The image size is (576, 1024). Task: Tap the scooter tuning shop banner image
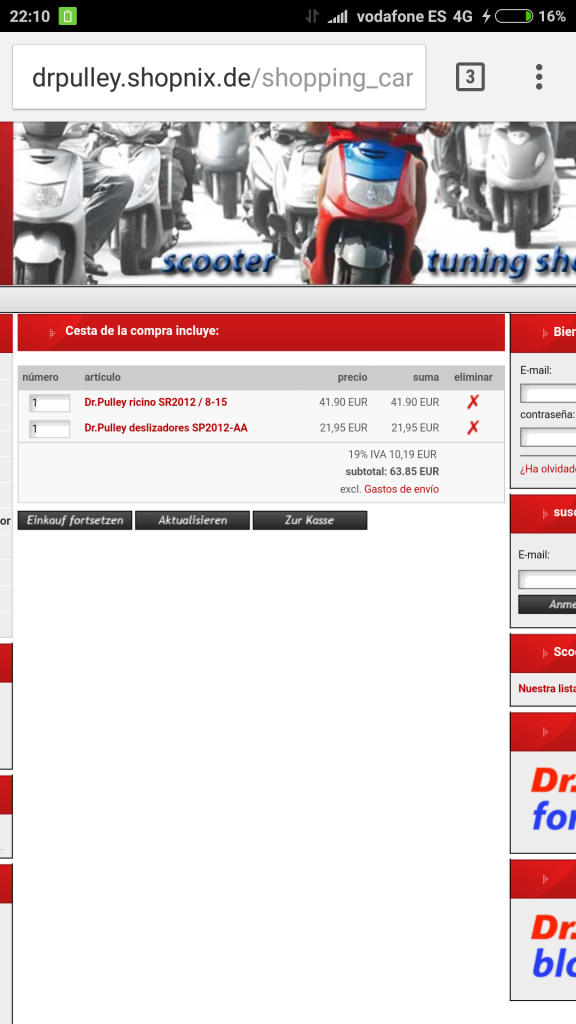(x=295, y=203)
